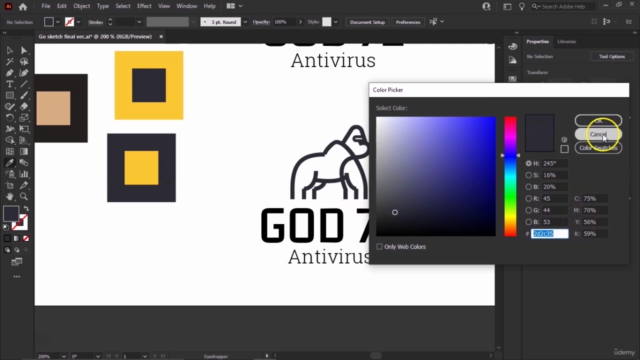Image resolution: width=640 pixels, height=360 pixels.
Task: Set fill to None in toolbar
Action: tap(26, 238)
